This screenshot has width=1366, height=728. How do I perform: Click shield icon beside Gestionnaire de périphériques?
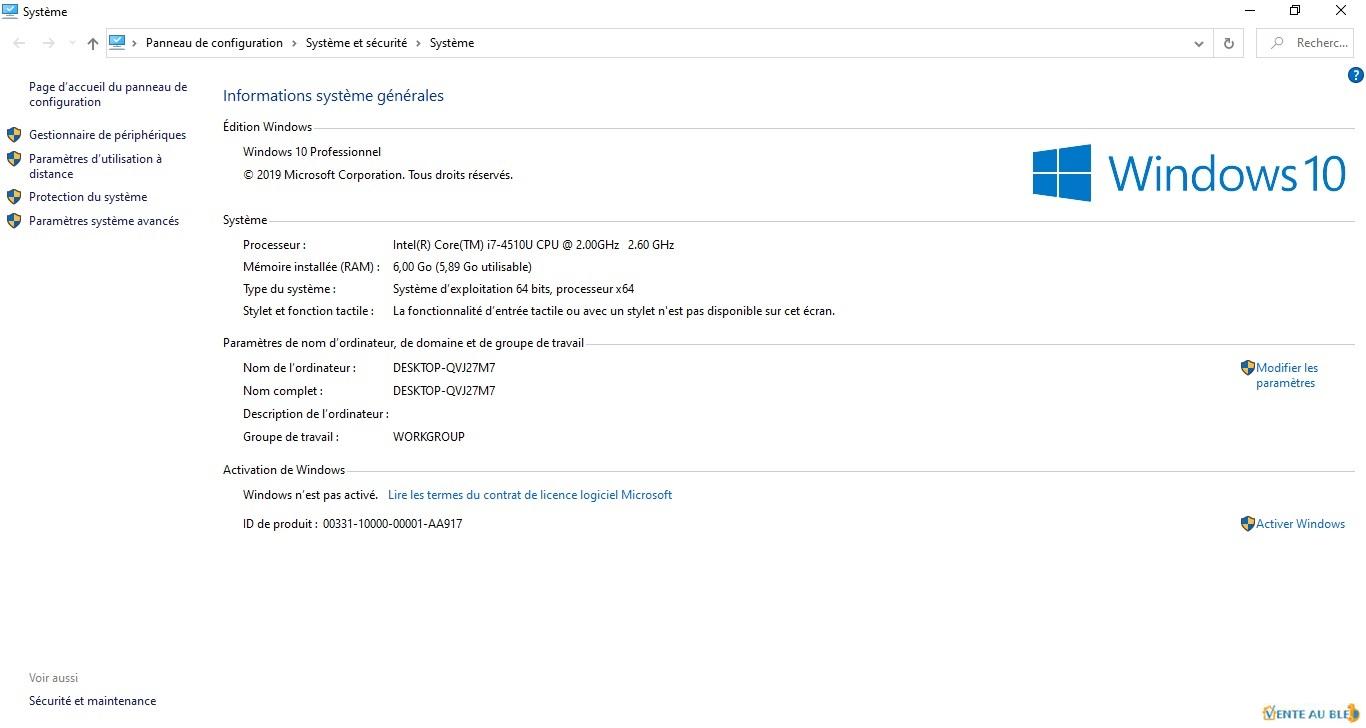[x=14, y=135]
